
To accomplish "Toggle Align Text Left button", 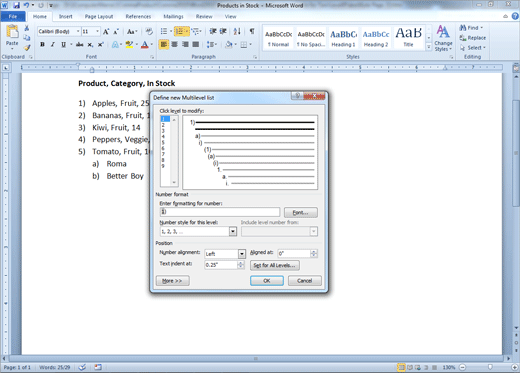I will (x=164, y=44).
